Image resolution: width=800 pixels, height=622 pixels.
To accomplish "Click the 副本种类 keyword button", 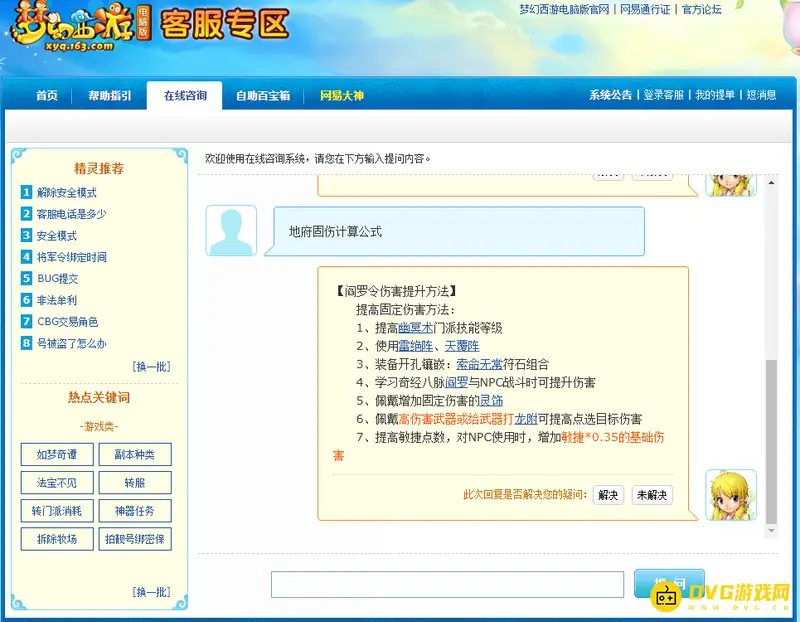I will [135, 454].
